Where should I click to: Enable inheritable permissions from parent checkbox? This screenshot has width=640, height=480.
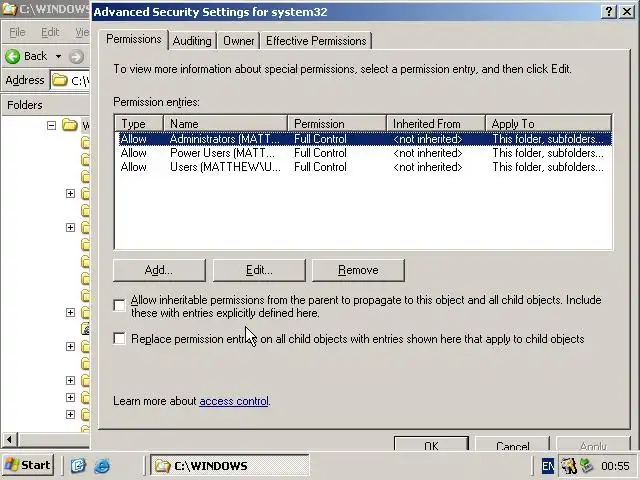click(119, 305)
